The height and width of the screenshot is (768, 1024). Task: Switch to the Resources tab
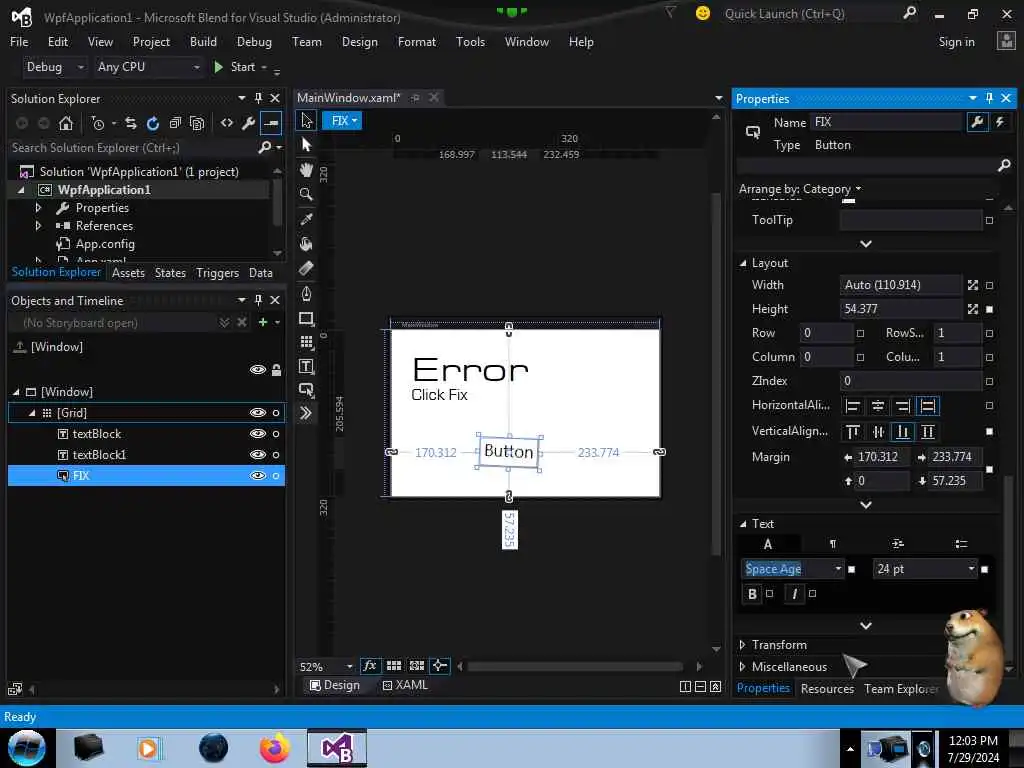coord(827,689)
